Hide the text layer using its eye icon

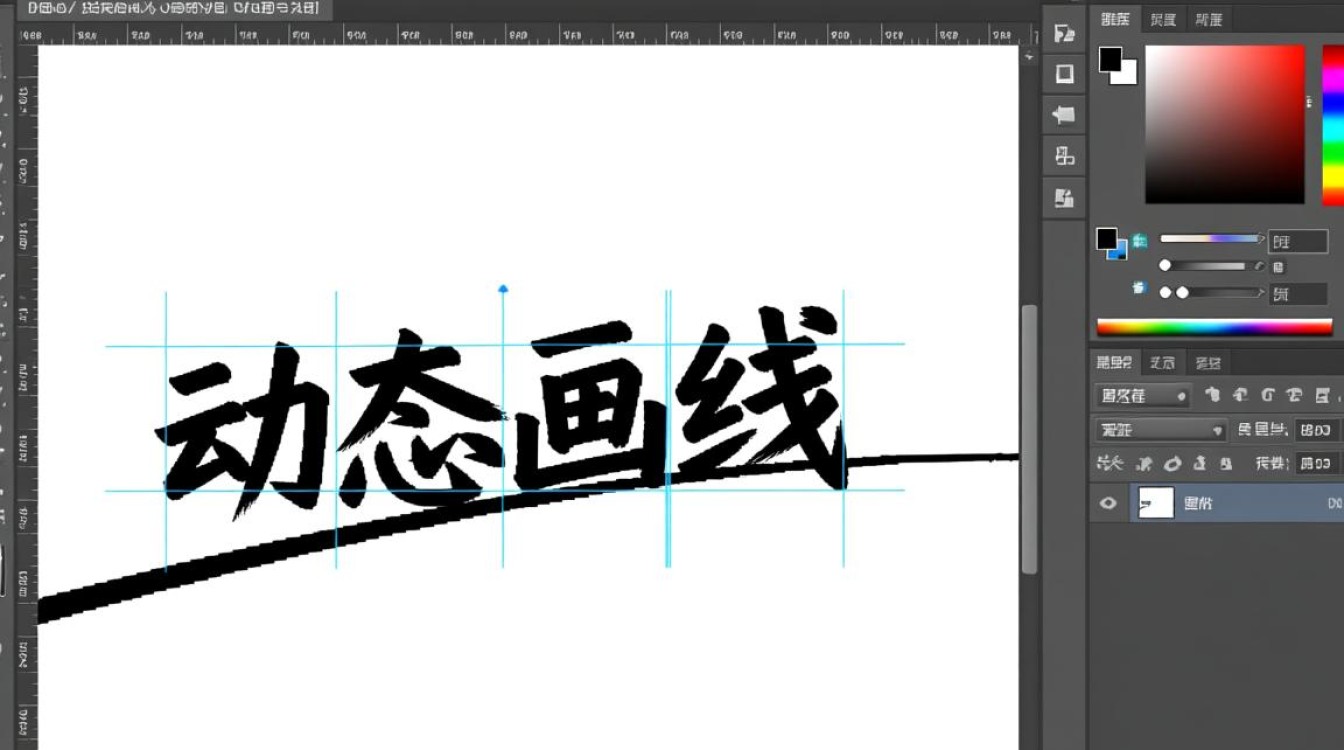click(1107, 503)
